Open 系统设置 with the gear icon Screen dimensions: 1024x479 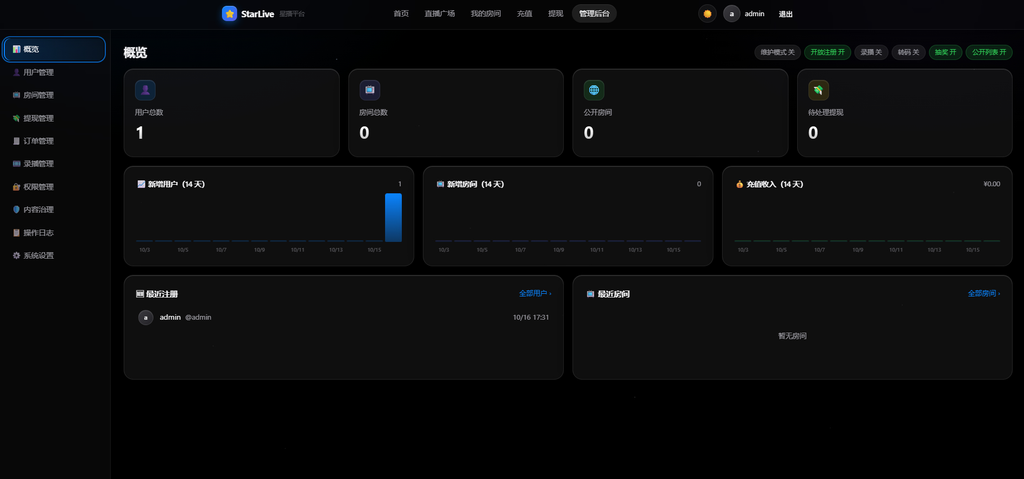click(54, 256)
